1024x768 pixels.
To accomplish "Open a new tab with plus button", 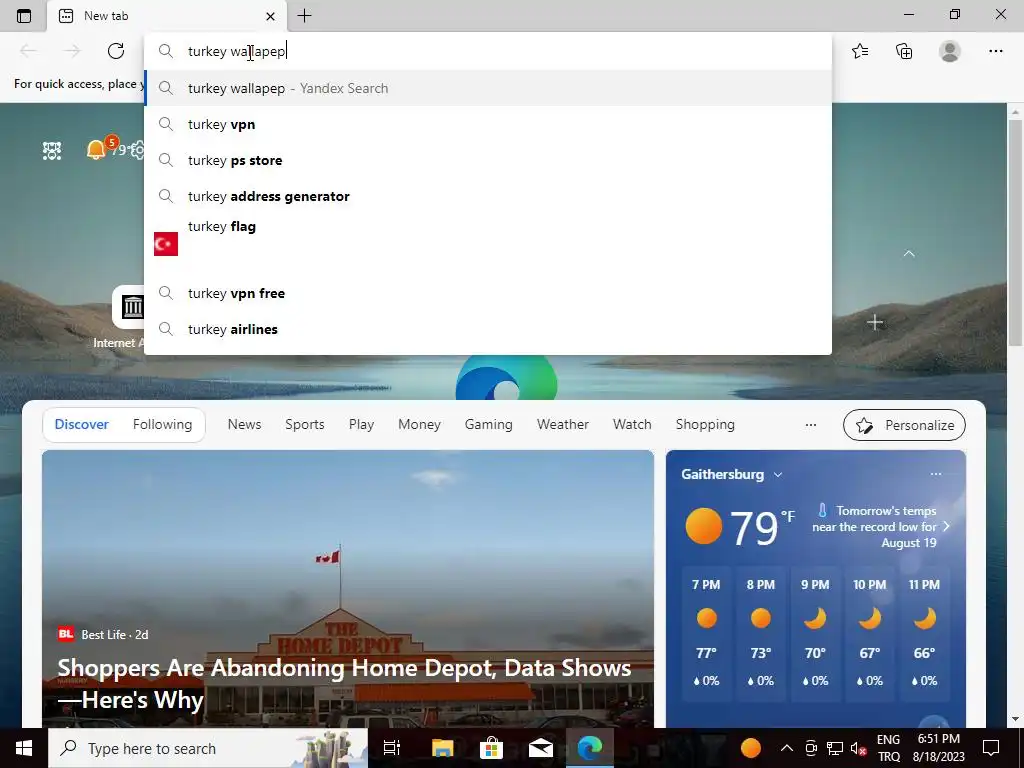I will 304,16.
